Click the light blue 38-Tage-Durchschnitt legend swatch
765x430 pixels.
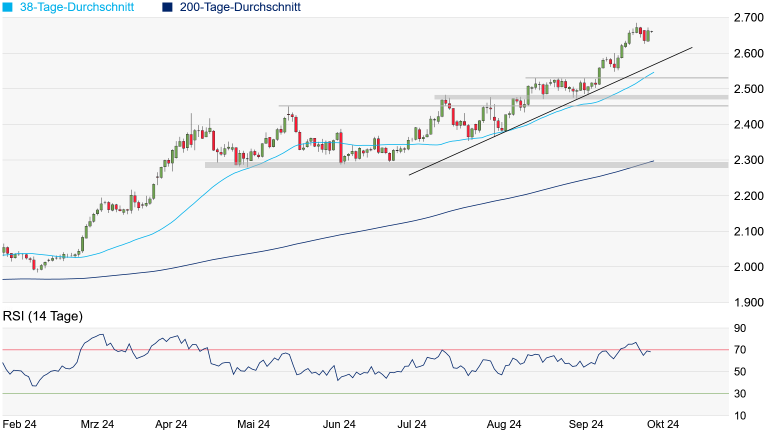tap(8, 7)
